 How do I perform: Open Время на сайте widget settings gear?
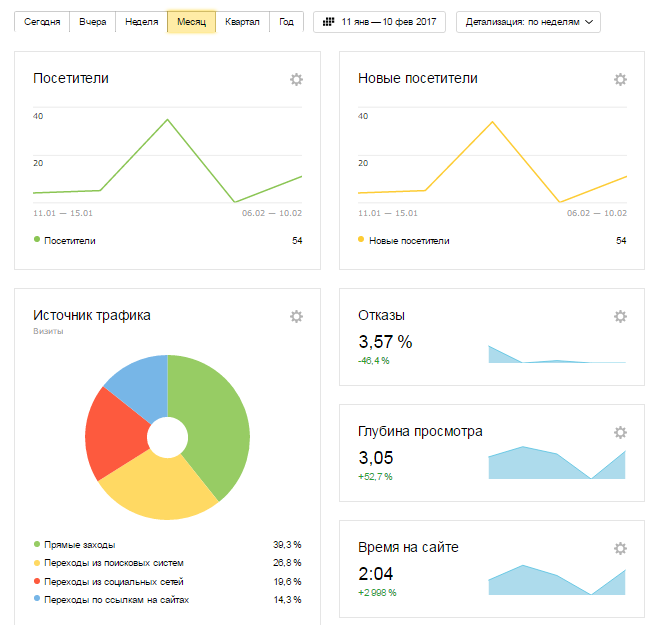coord(620,549)
